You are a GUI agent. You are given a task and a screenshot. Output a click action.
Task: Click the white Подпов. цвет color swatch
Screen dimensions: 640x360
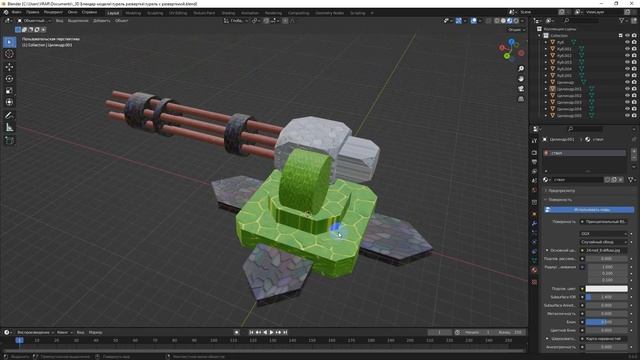(607, 289)
